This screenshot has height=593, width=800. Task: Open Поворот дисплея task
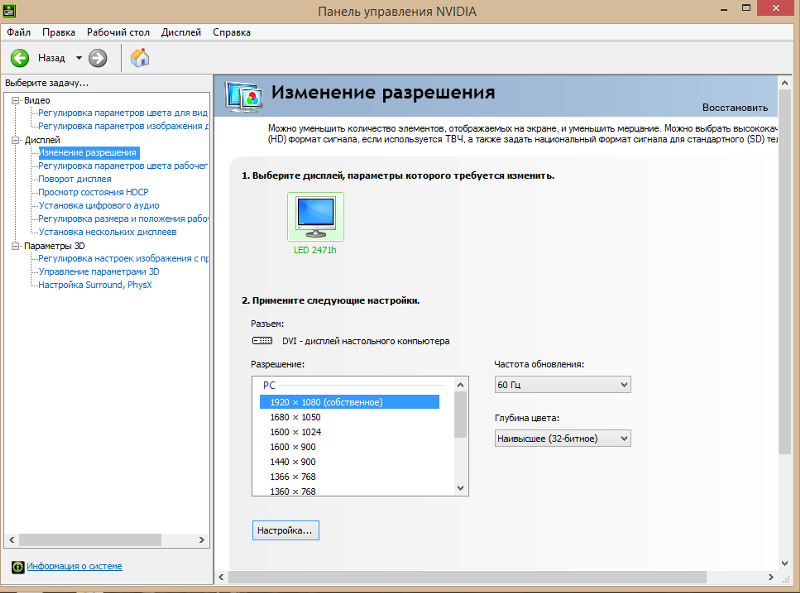[75, 179]
